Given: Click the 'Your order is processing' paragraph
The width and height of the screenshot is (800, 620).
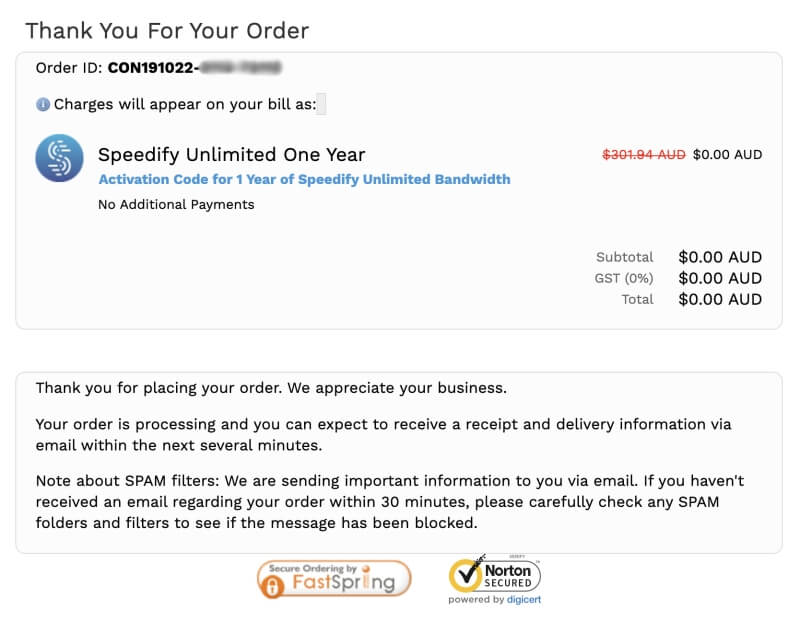Looking at the screenshot, I should tap(383, 435).
